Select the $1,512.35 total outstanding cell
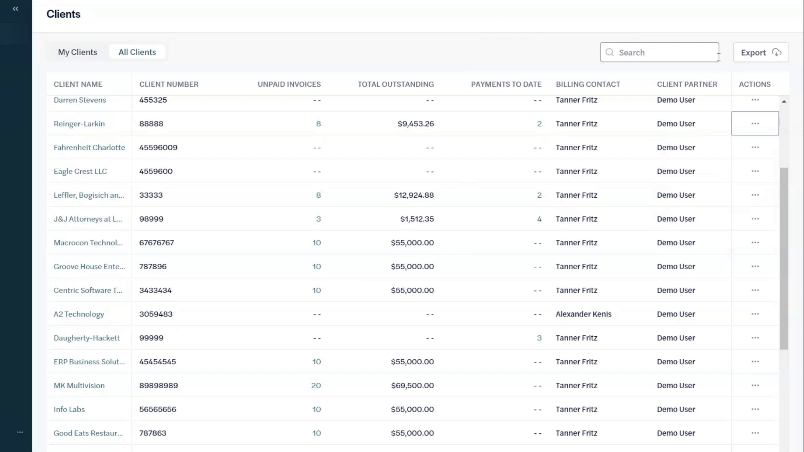Viewport: 804px width, 452px height. coord(417,219)
